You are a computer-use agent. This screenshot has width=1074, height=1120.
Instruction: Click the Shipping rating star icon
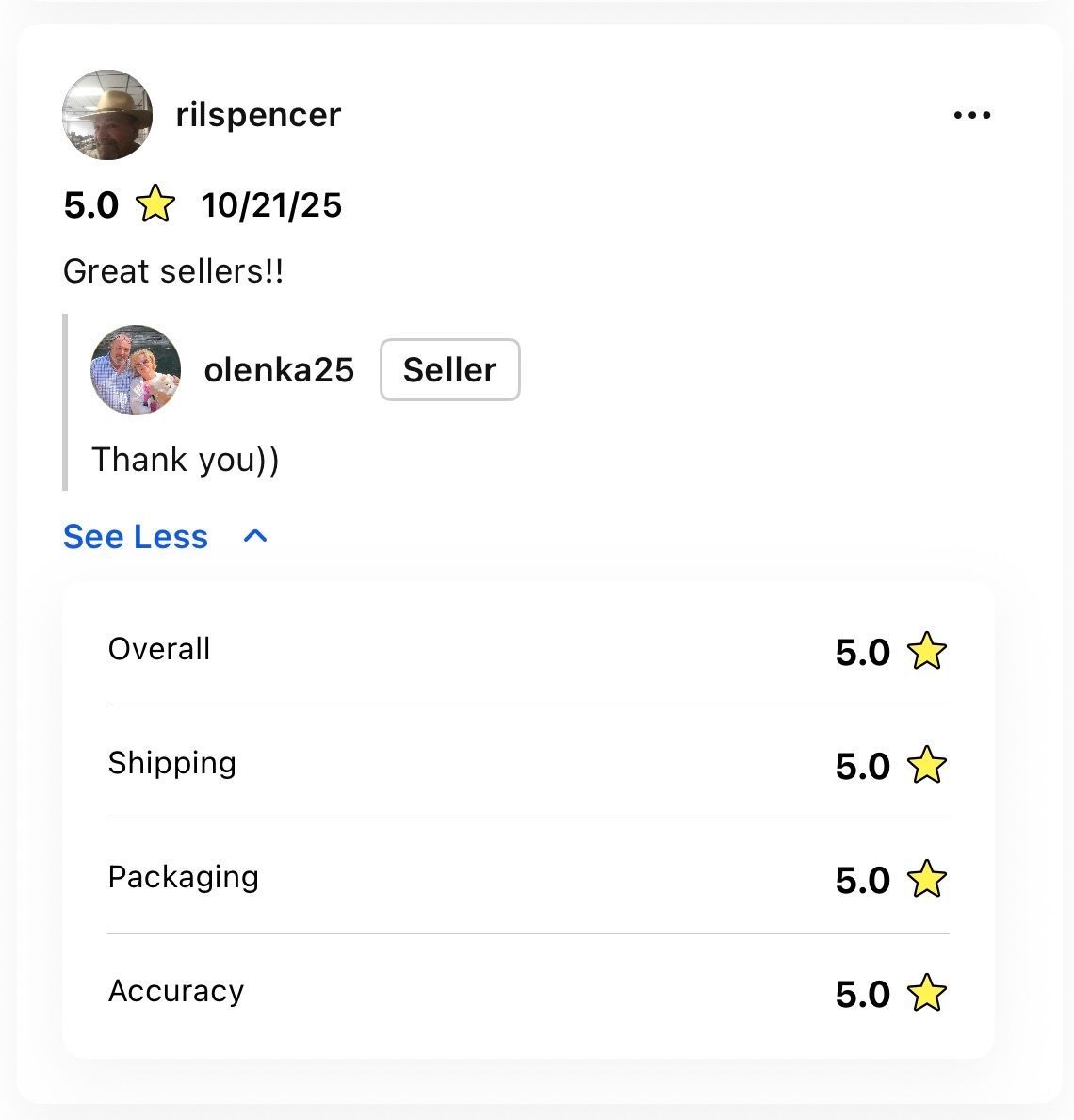926,766
